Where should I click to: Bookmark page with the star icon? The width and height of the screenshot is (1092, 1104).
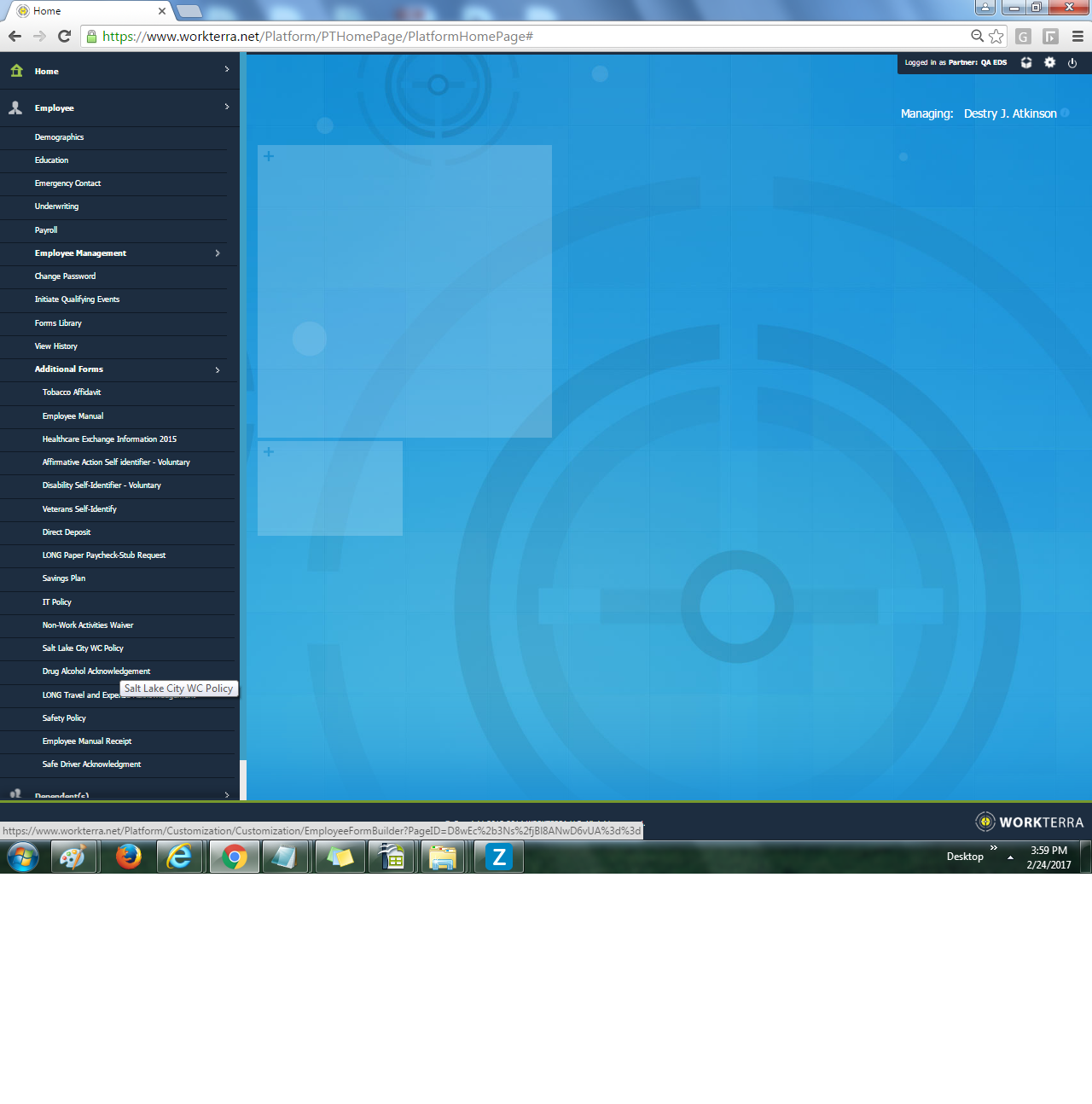click(996, 36)
